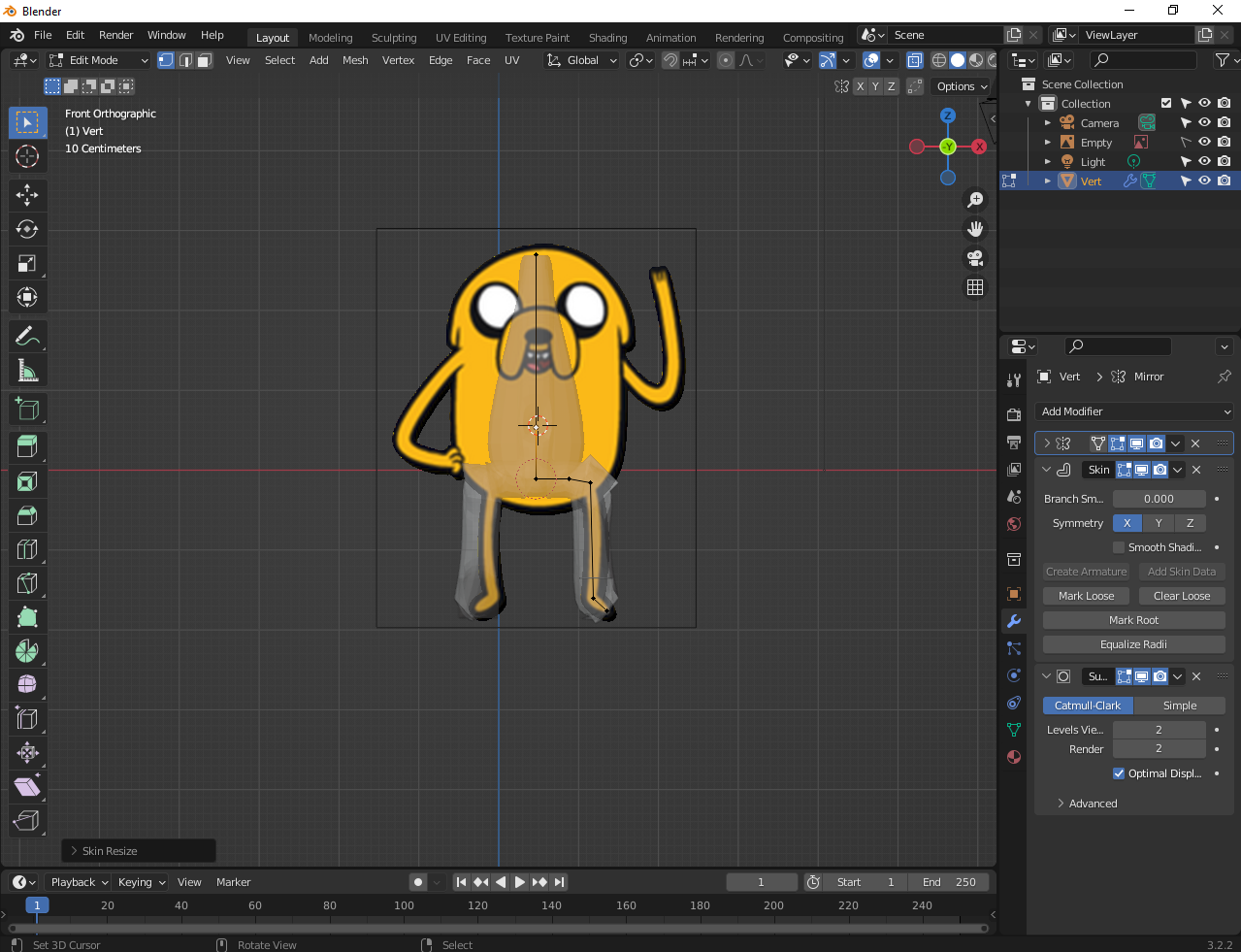Select the Edge Slide tool
Image resolution: width=1241 pixels, height=952 pixels.
tap(27, 719)
